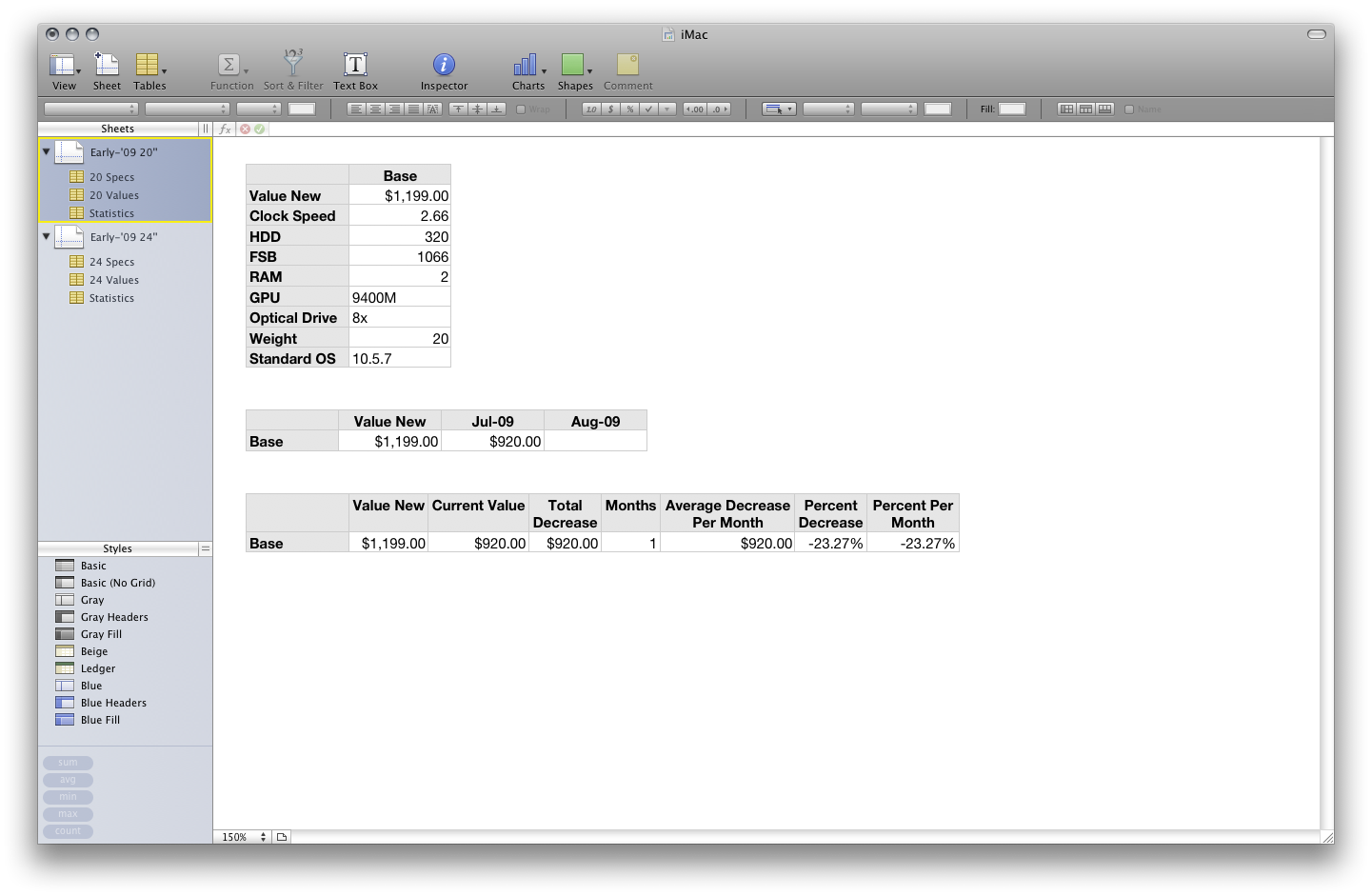1372x896 pixels.
Task: Open the Function toolbar menu
Action: 231,71
